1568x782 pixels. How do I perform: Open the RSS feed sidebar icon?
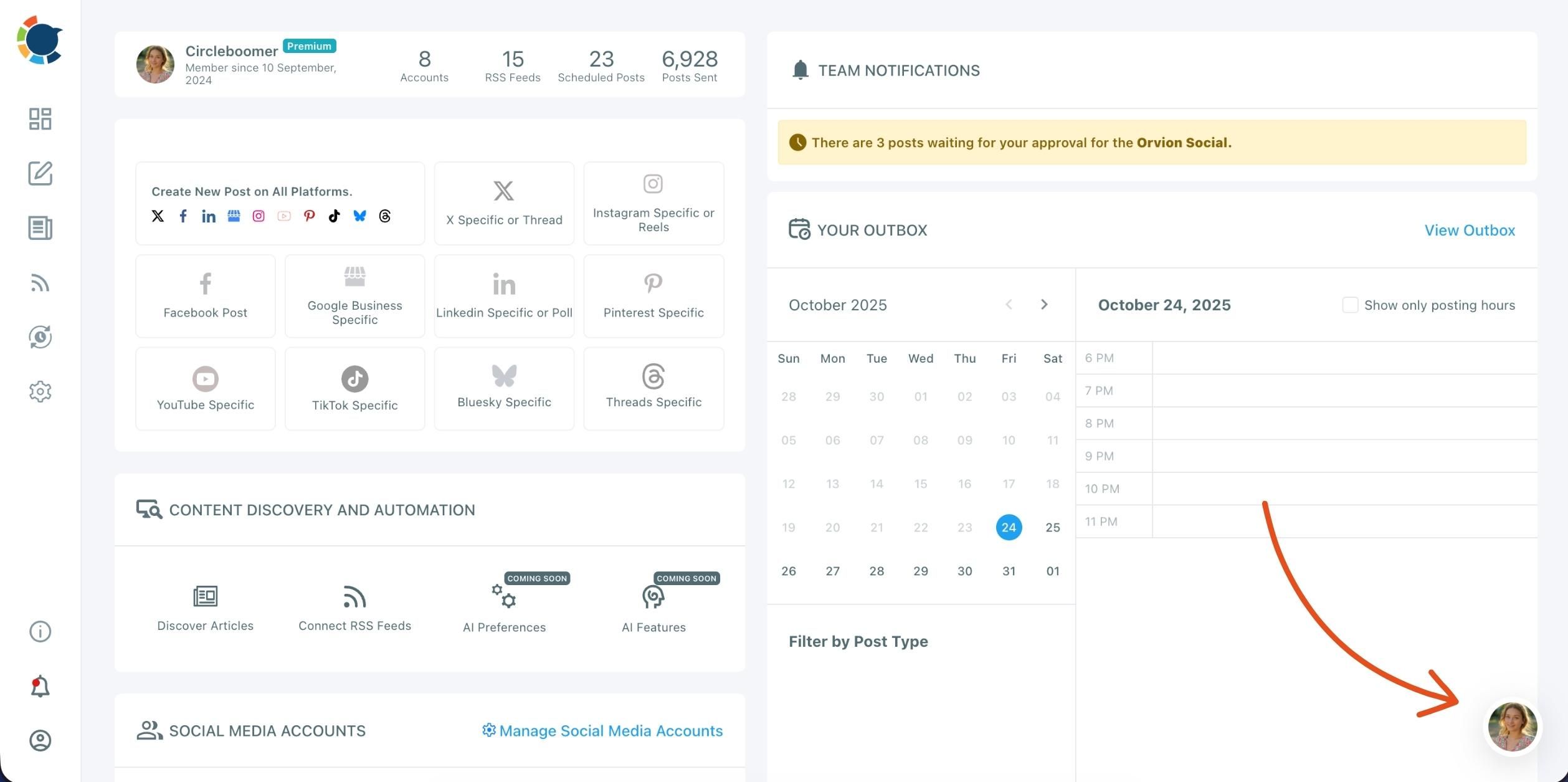pyautogui.click(x=40, y=283)
